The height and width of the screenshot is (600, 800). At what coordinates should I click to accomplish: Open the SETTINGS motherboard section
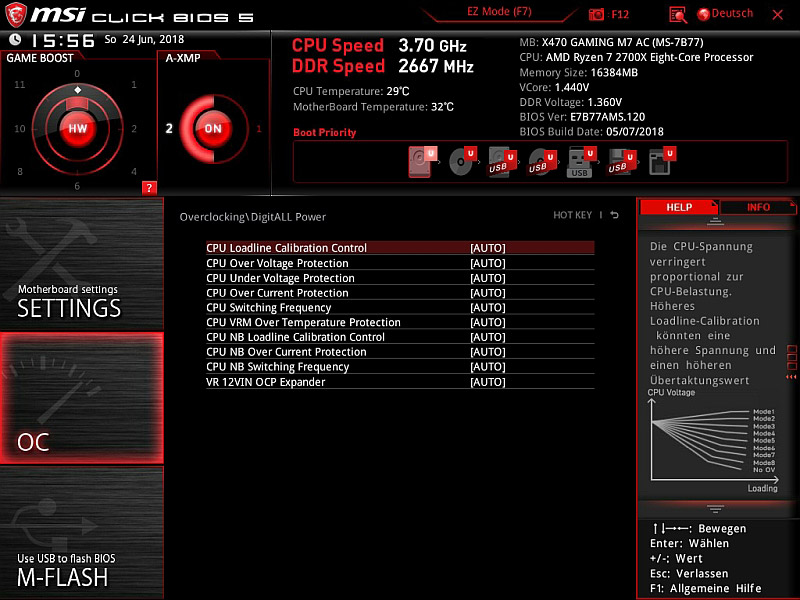click(82, 264)
